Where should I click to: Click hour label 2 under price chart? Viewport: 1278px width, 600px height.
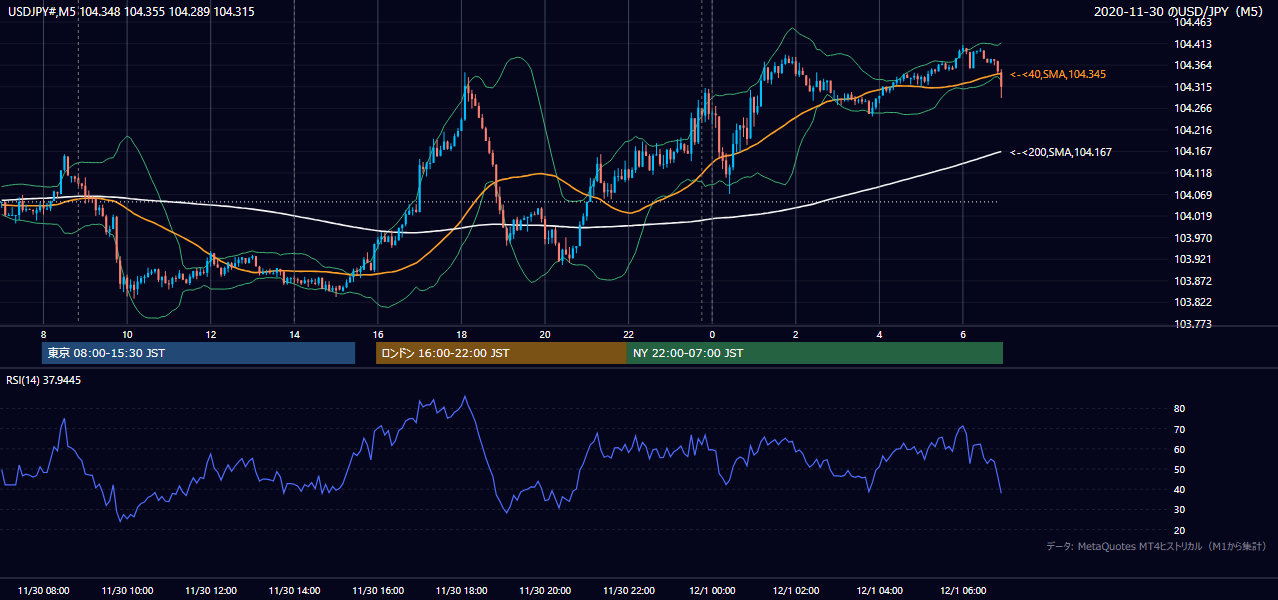(x=796, y=334)
